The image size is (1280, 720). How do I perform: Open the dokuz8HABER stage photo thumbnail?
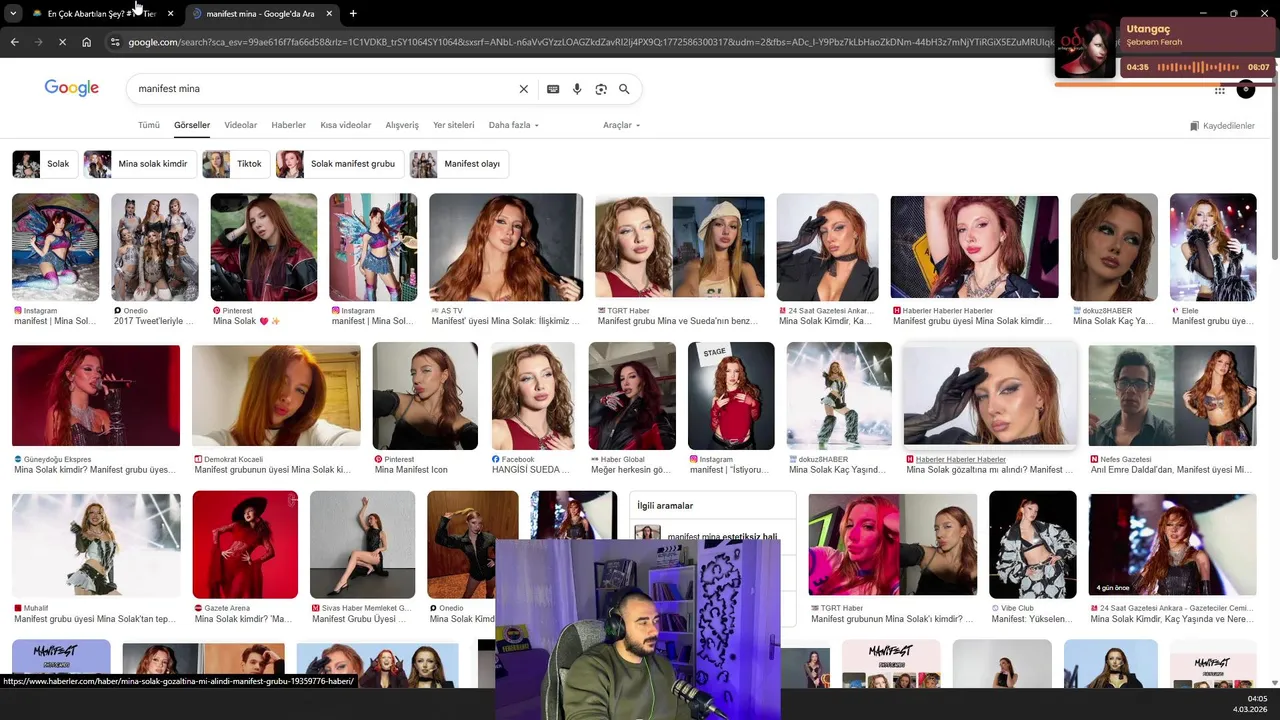pos(839,395)
